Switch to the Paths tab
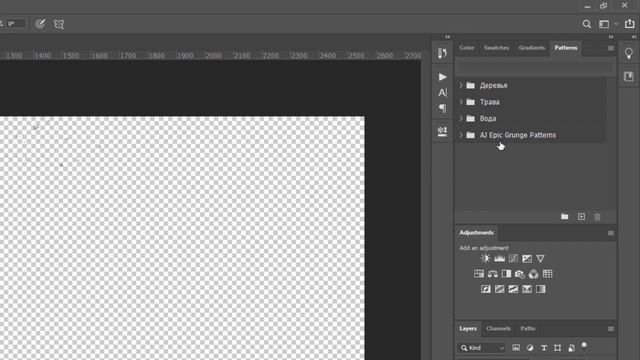 tap(528, 329)
